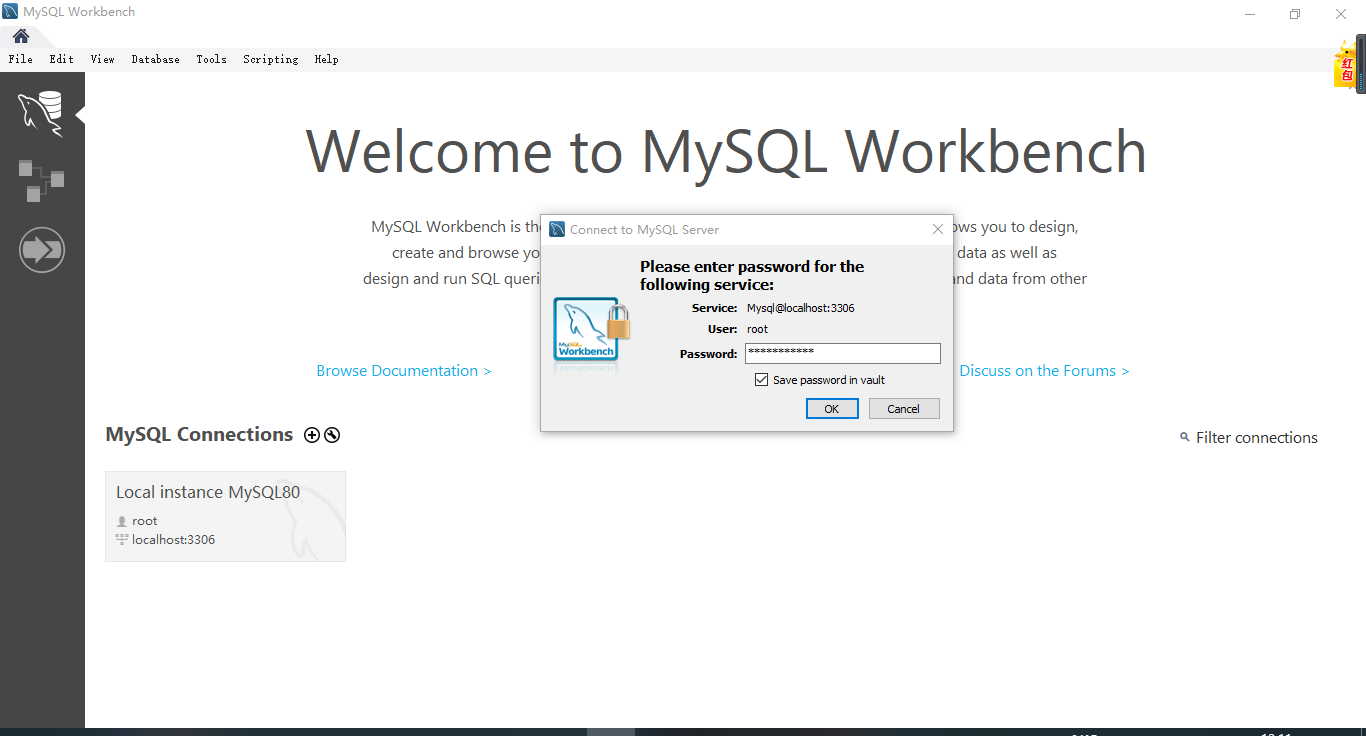Click the Filter connections search field
This screenshot has width=1366, height=736.
pos(1257,438)
